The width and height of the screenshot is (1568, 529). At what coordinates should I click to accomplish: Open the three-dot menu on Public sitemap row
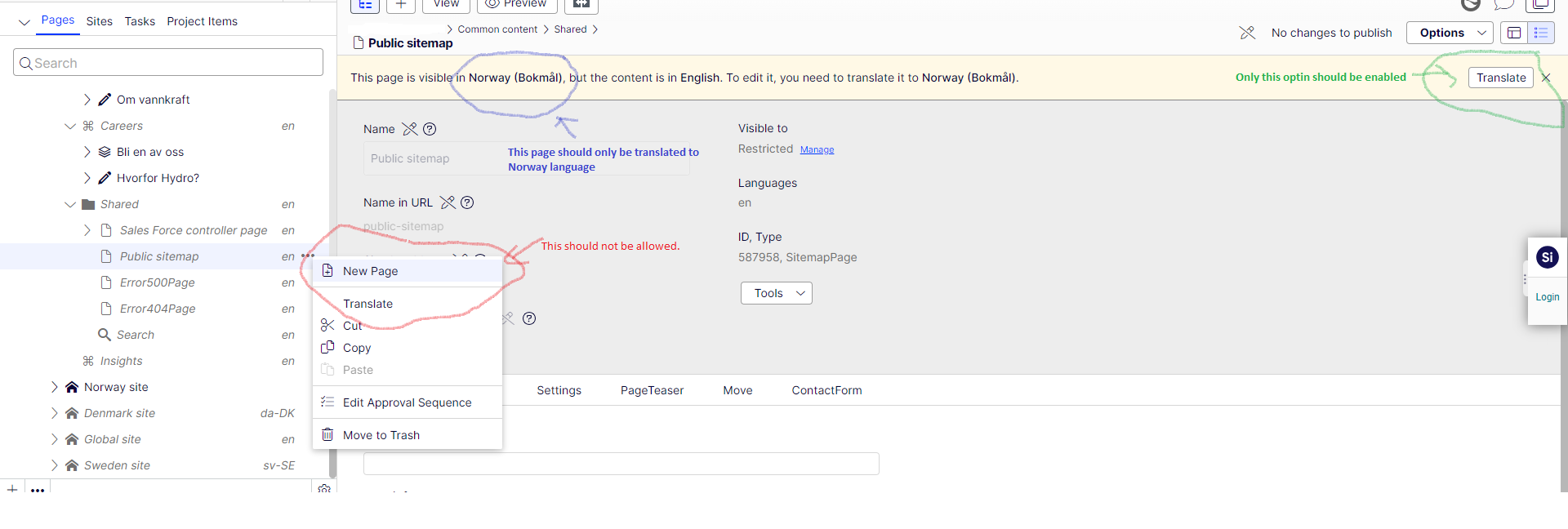[308, 256]
